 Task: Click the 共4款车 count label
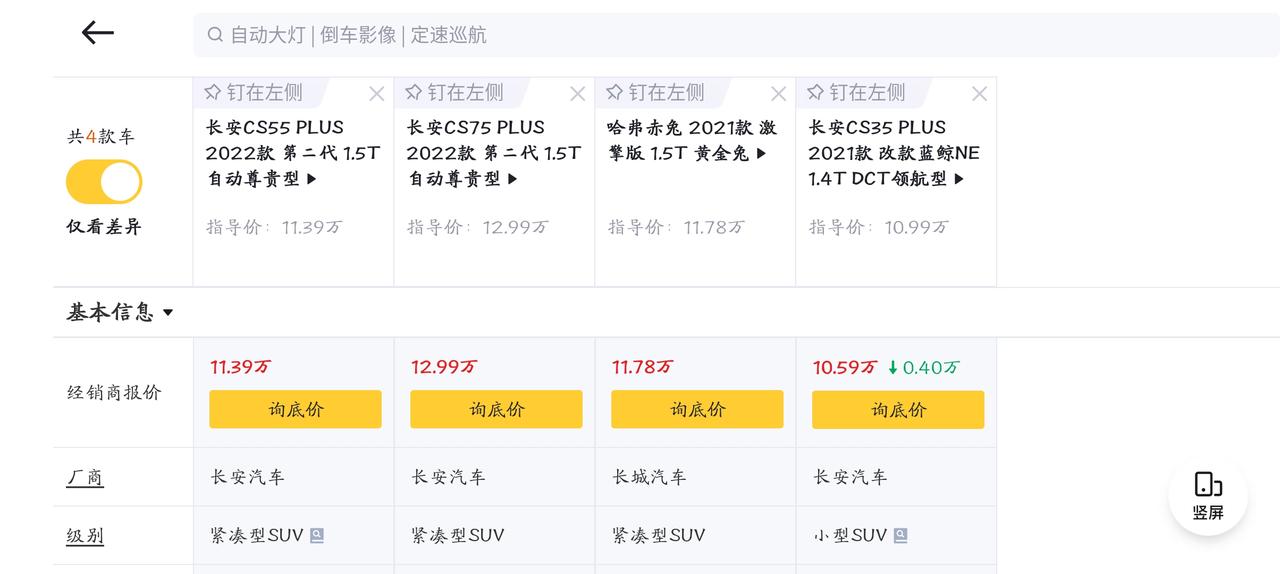[100, 137]
